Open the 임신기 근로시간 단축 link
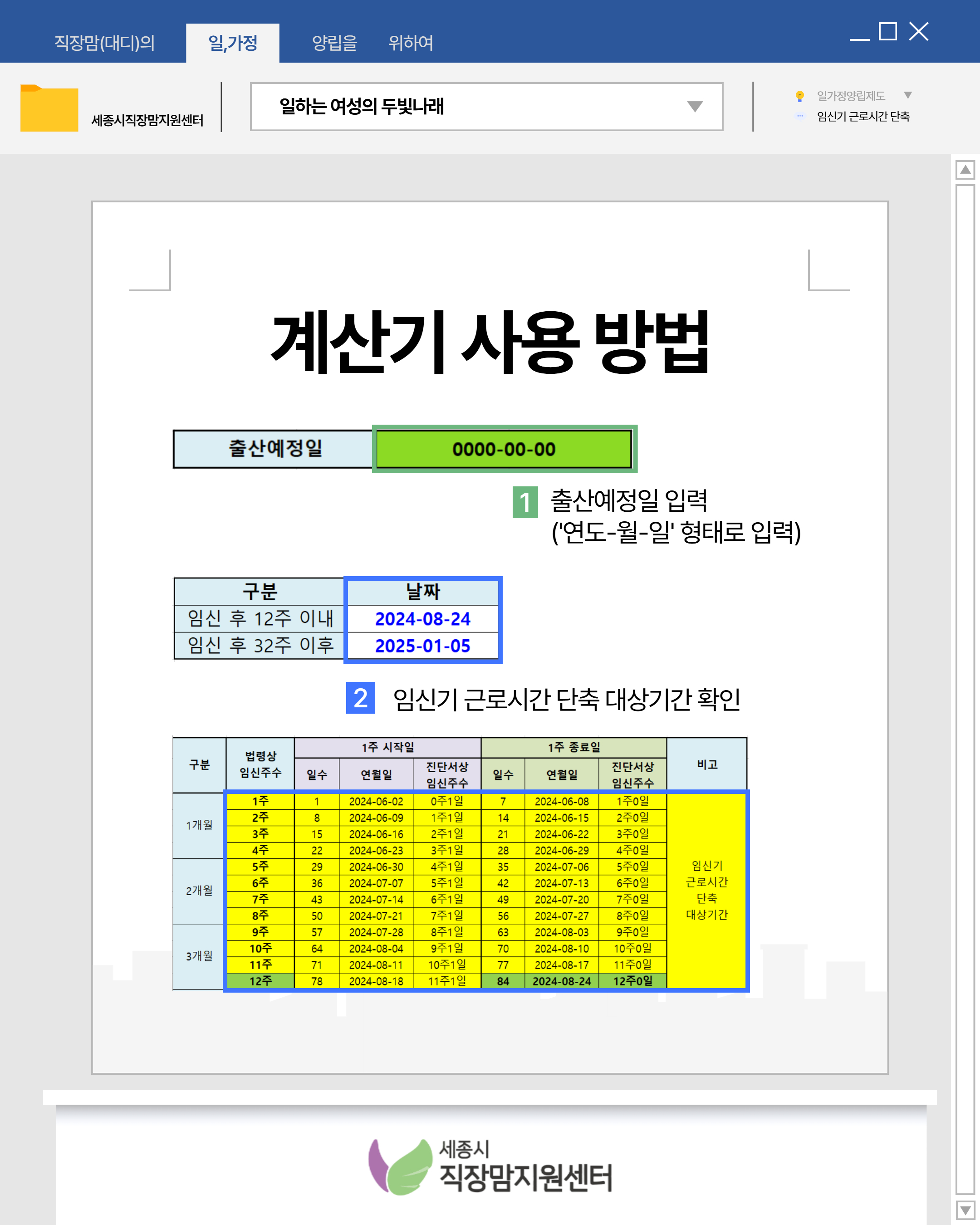Screen dimensions: 980x1225 pyautogui.click(x=863, y=117)
